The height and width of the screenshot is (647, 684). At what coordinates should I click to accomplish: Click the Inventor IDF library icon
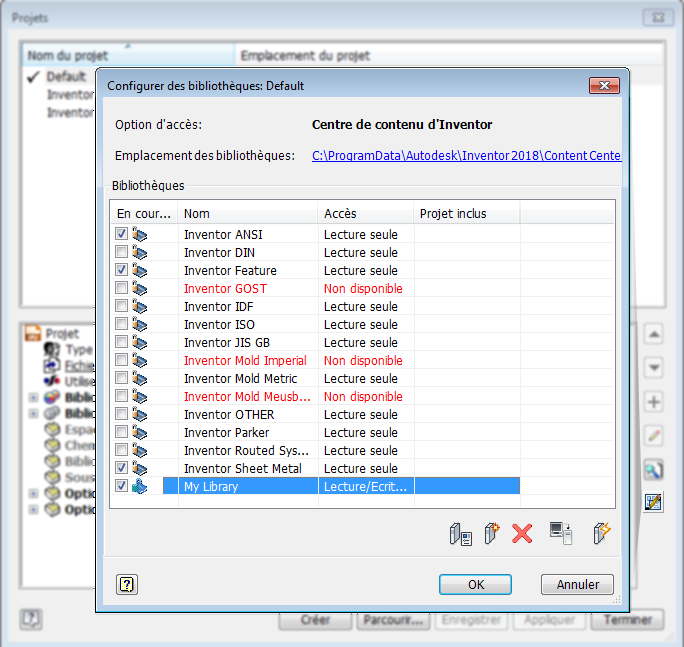point(140,306)
